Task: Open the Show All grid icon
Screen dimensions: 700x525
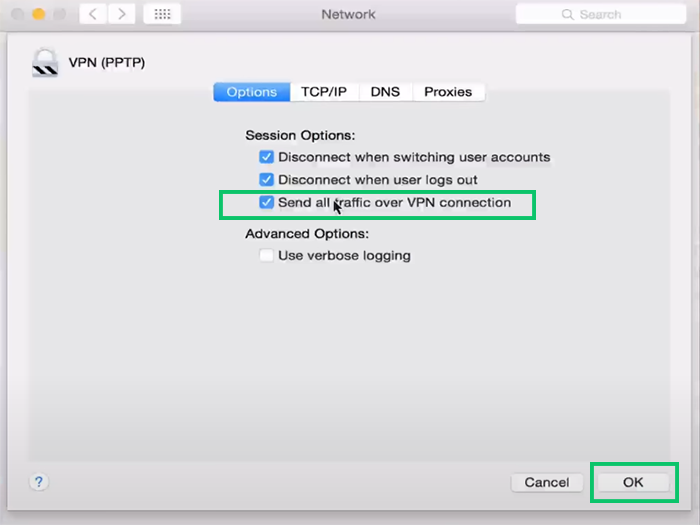Action: (162, 14)
